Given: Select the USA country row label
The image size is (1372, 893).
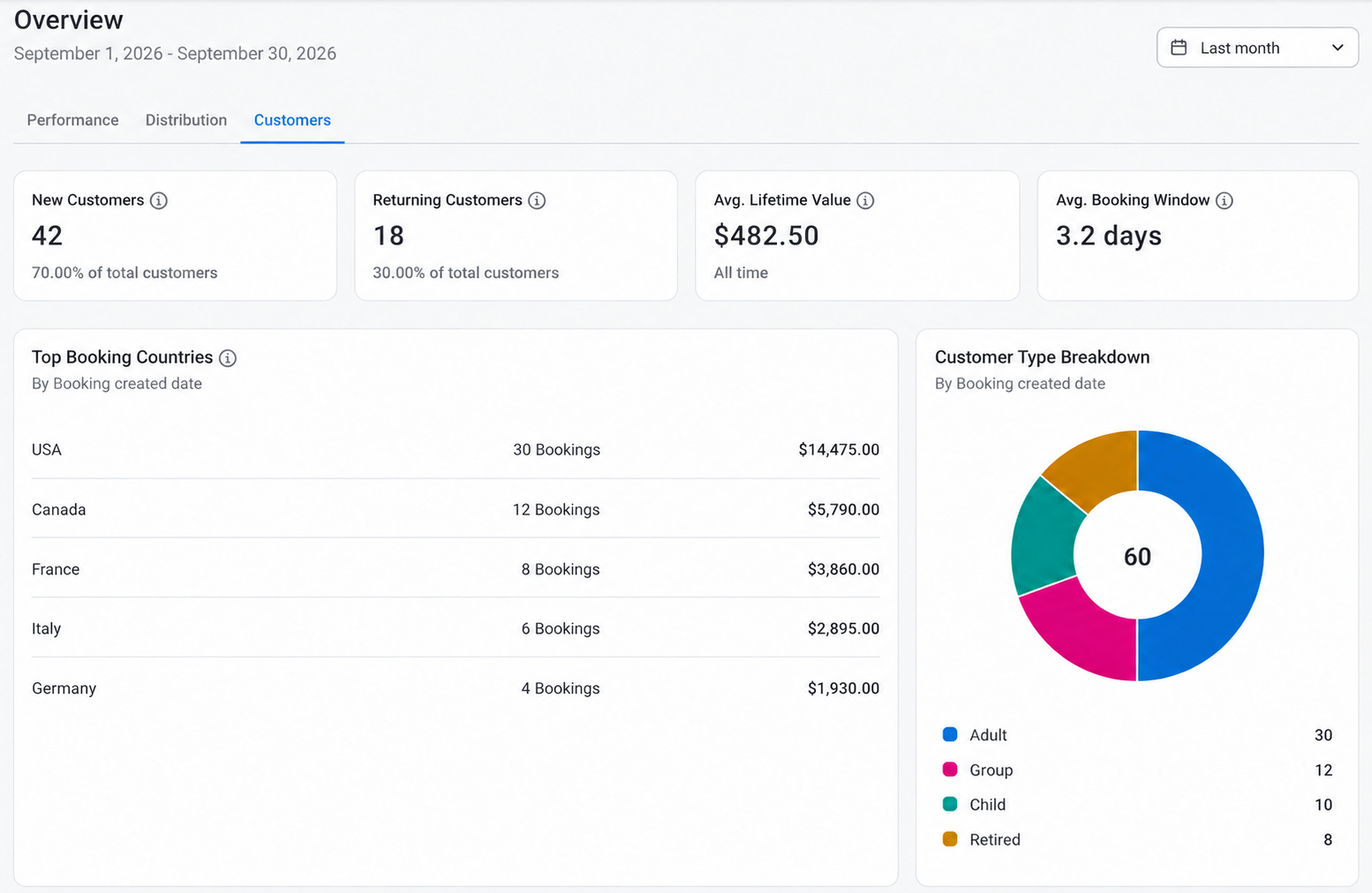Looking at the screenshot, I should (x=47, y=450).
